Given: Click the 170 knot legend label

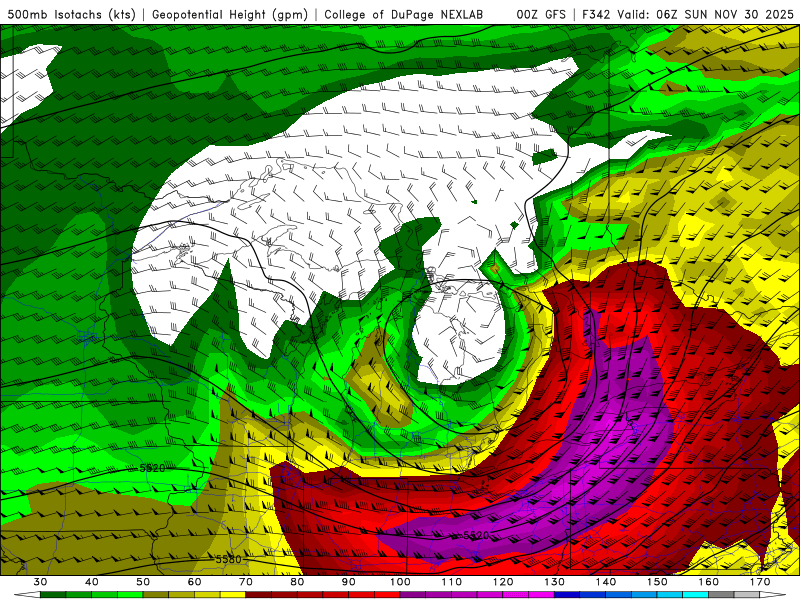Looking at the screenshot, I should click(760, 582).
